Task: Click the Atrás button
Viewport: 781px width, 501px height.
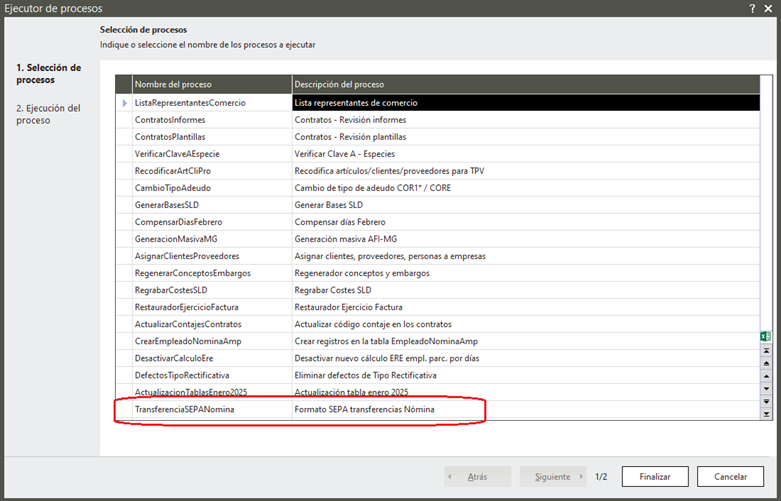Action: pyautogui.click(x=477, y=477)
